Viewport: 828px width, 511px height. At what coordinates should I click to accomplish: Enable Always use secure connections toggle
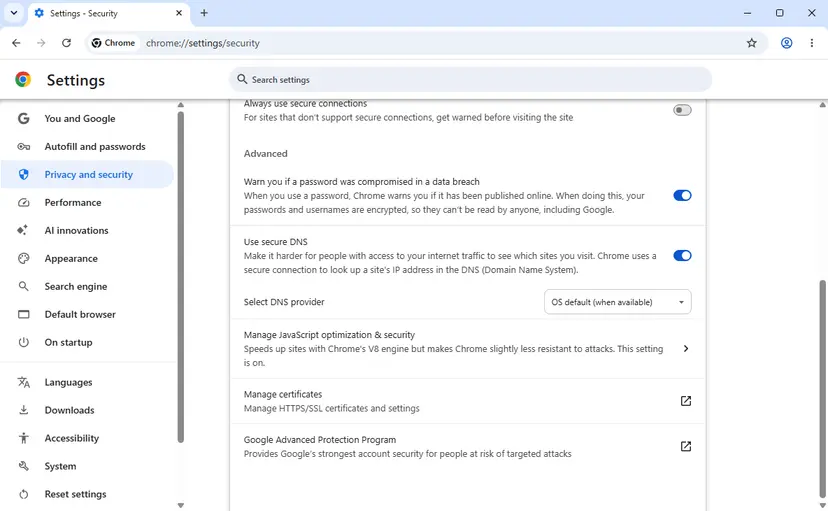pos(682,110)
